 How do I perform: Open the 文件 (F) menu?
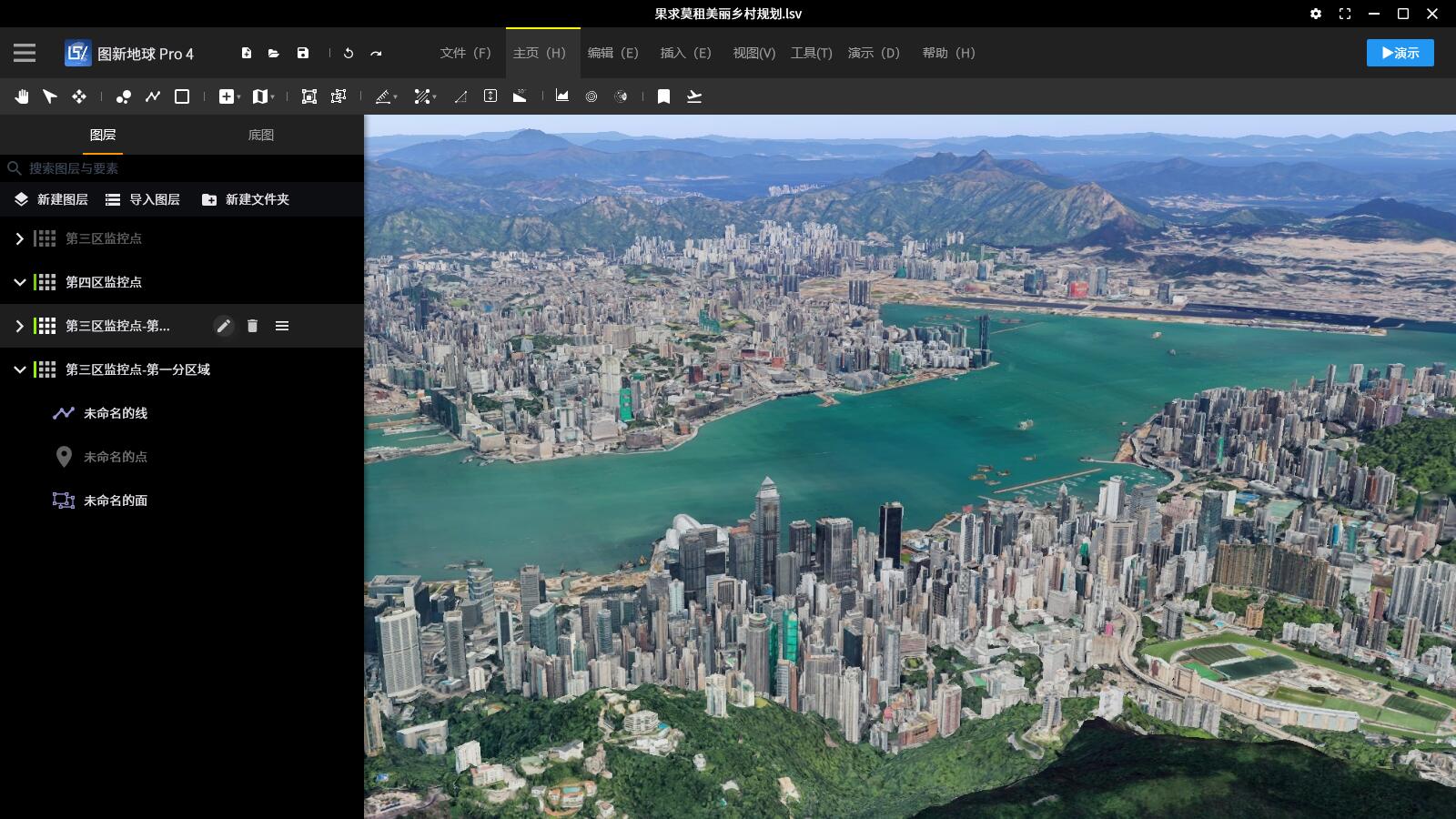(x=465, y=53)
